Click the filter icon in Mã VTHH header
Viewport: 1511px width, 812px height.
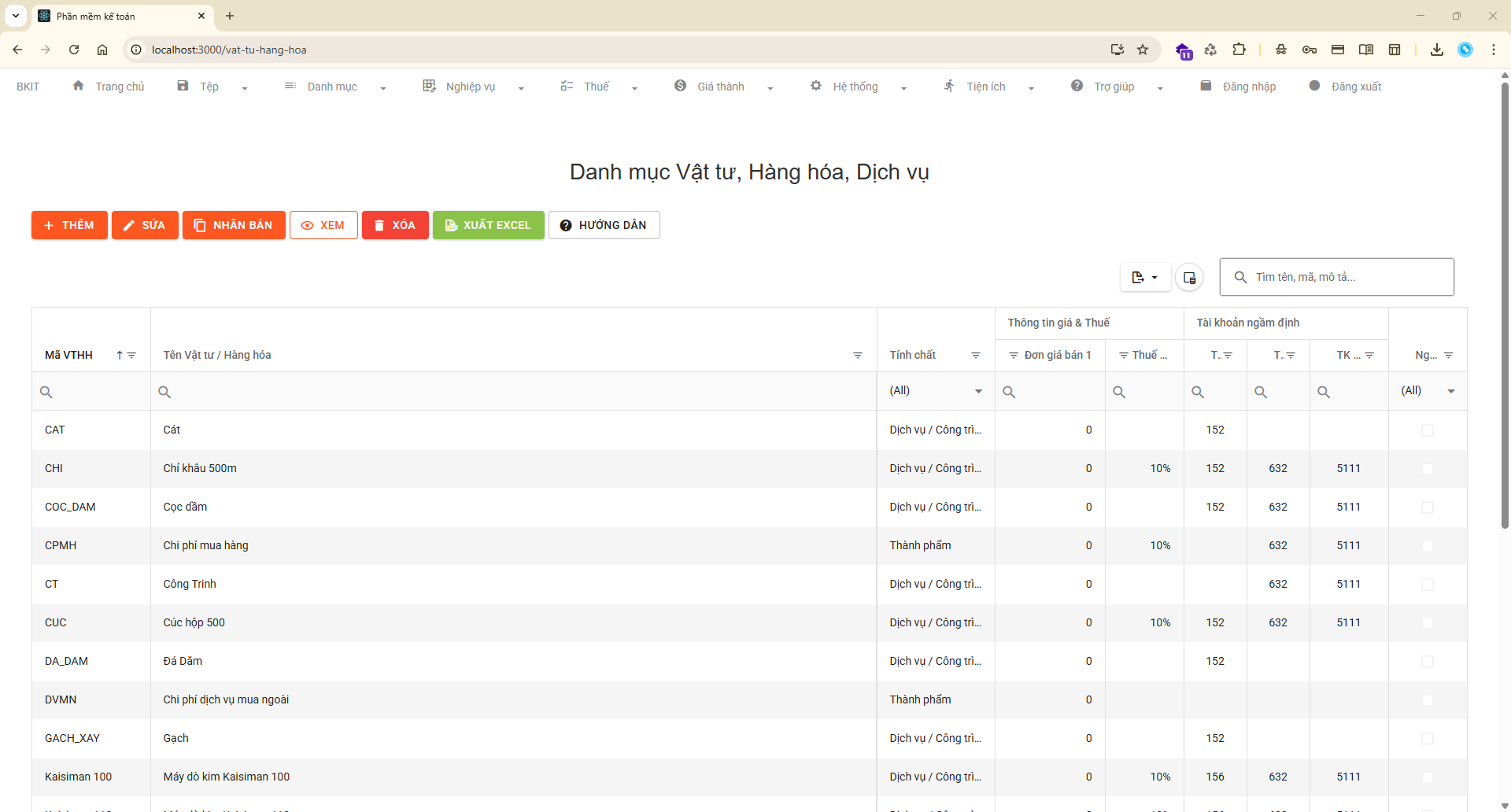pyautogui.click(x=131, y=355)
